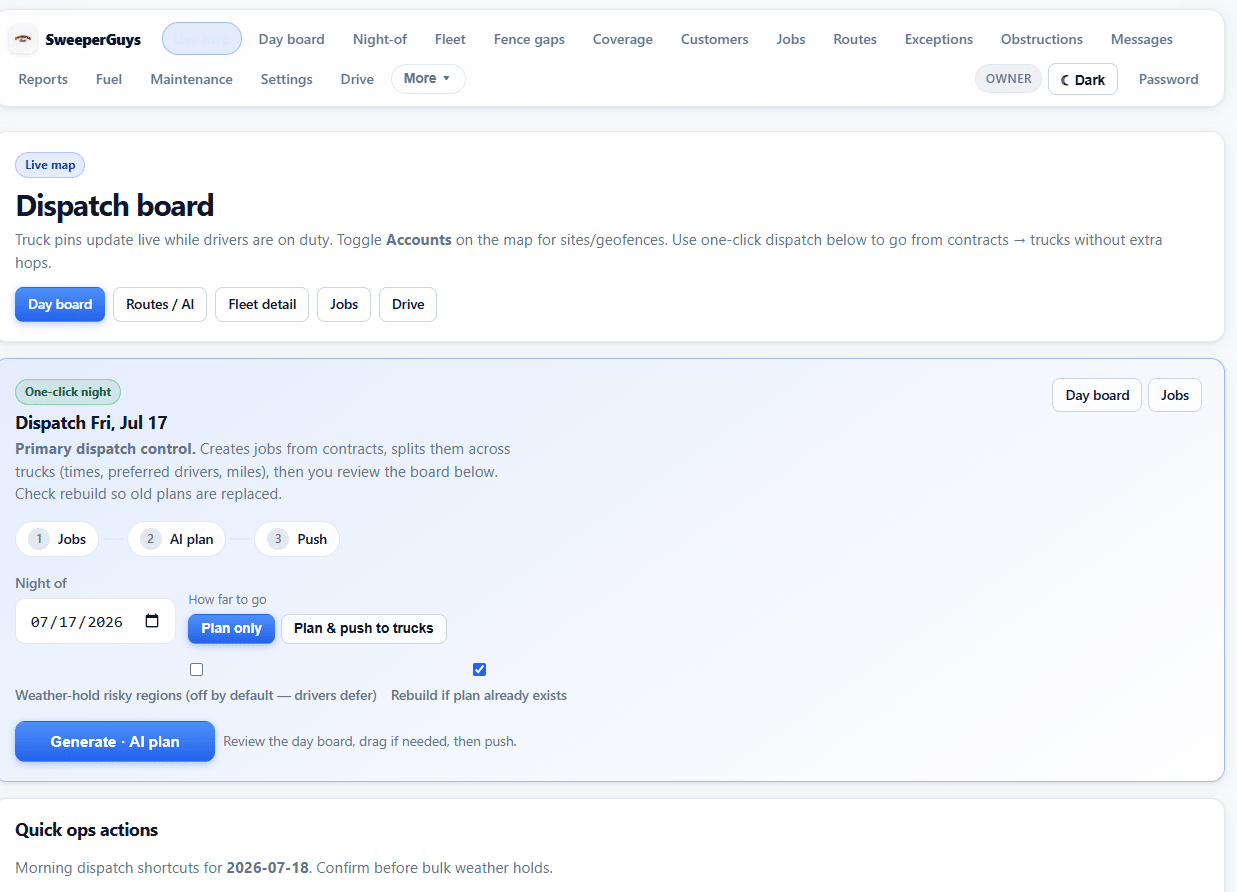The height and width of the screenshot is (892, 1237).
Task: Click Jobs button beside Fleet detail
Action: 344,304
